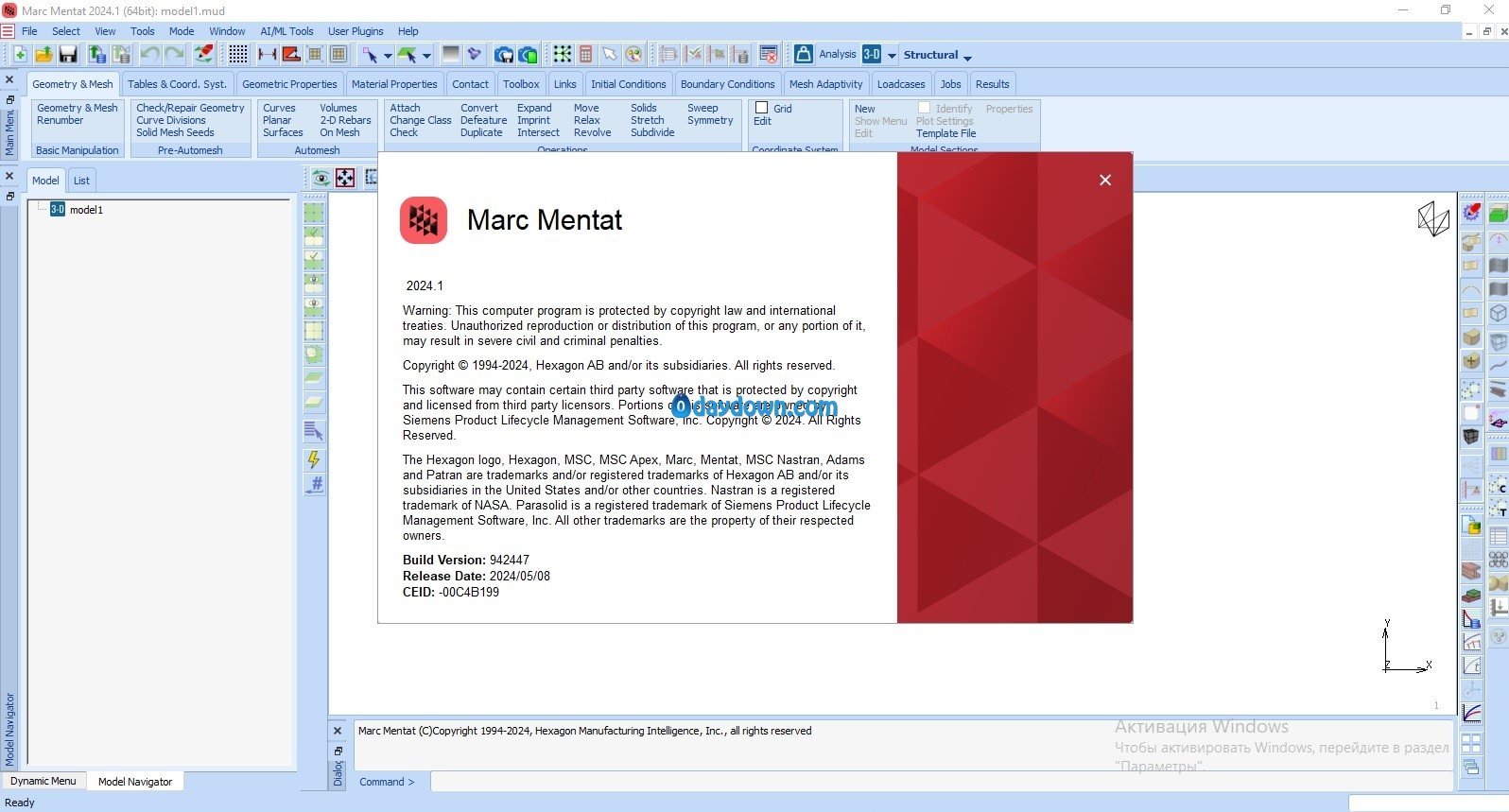1509x812 pixels.
Task: Click the lock icon left of Analysis
Action: point(804,54)
